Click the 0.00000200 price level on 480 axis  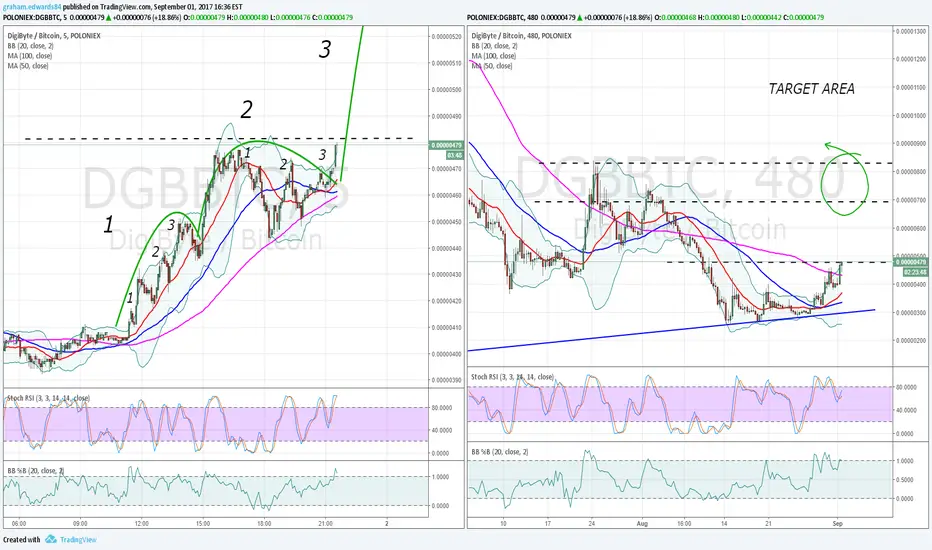click(911, 341)
